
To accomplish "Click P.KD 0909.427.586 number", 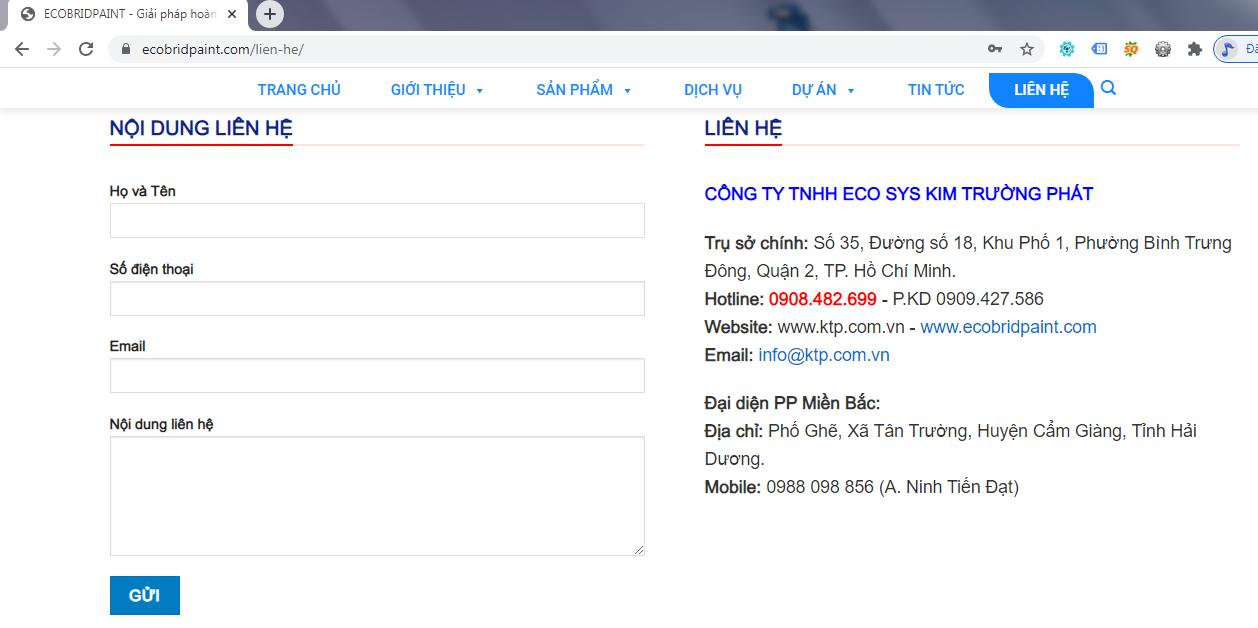I will click(968, 299).
